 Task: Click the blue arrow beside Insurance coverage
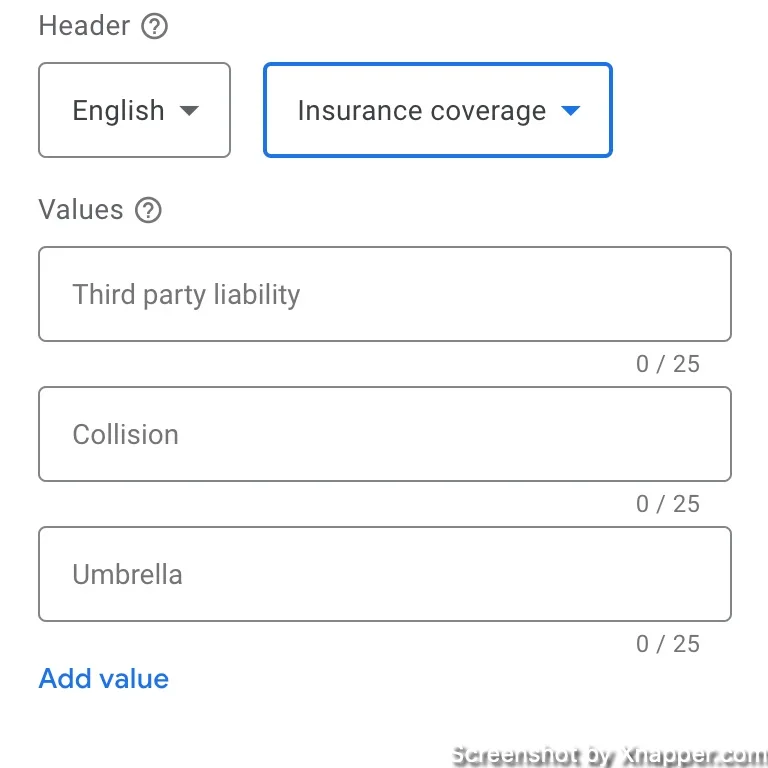click(570, 111)
